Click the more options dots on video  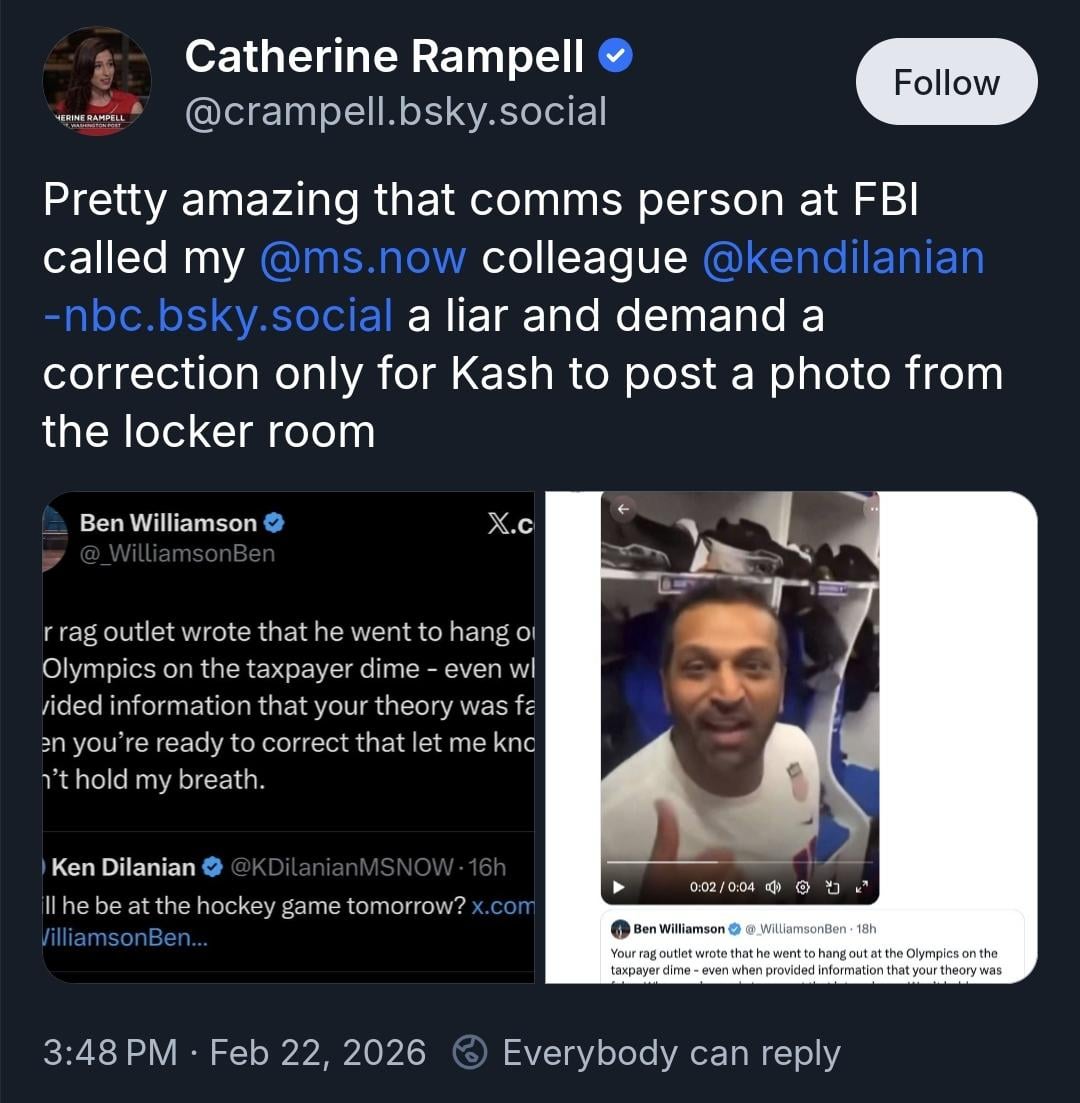tap(874, 509)
